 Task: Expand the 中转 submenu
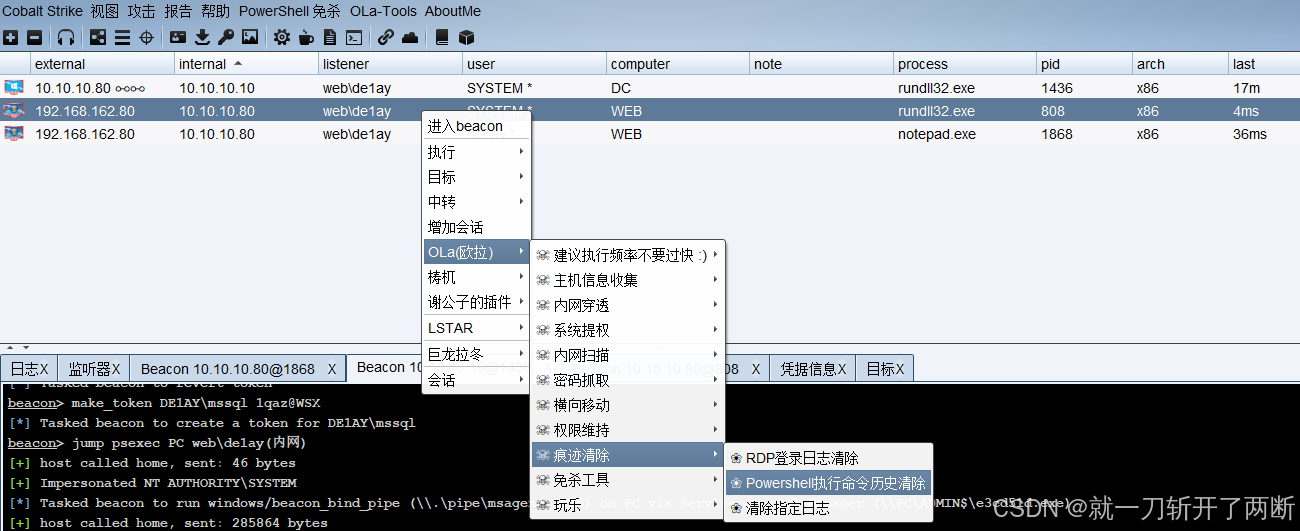[476, 202]
